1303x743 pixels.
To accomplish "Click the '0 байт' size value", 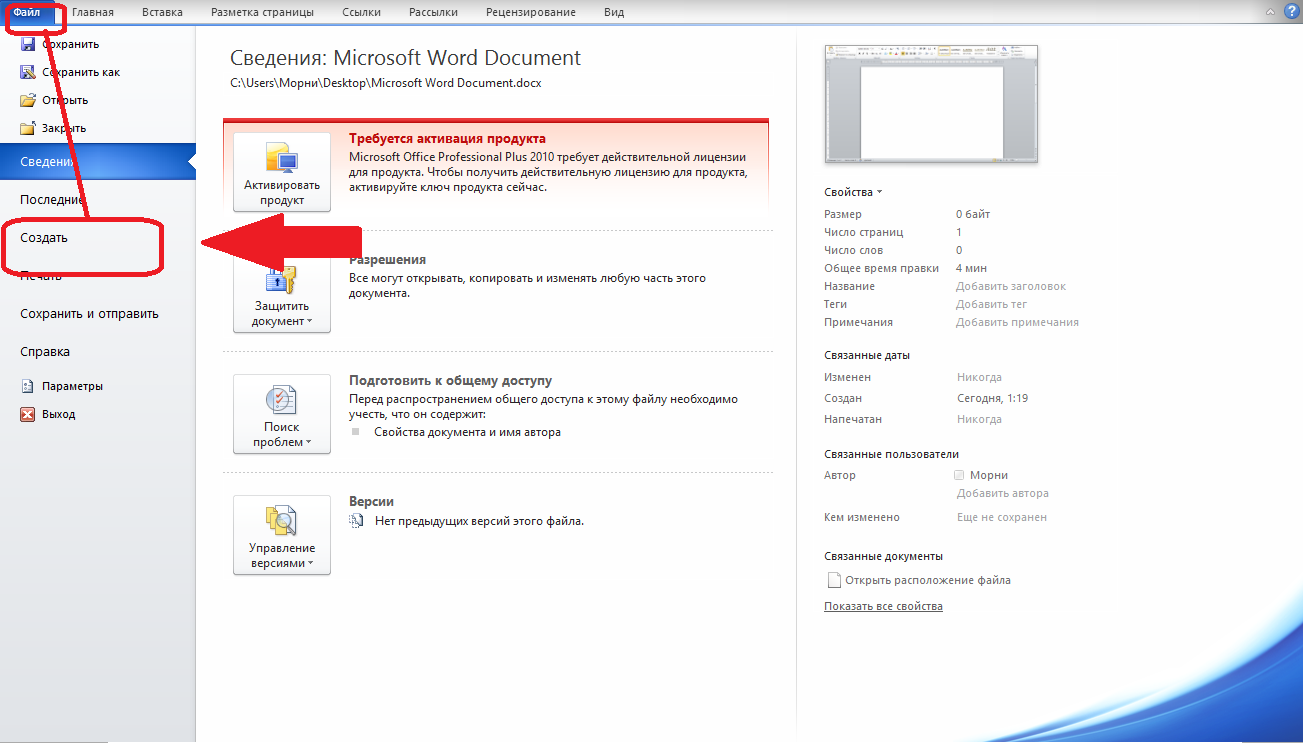I will (x=973, y=214).
